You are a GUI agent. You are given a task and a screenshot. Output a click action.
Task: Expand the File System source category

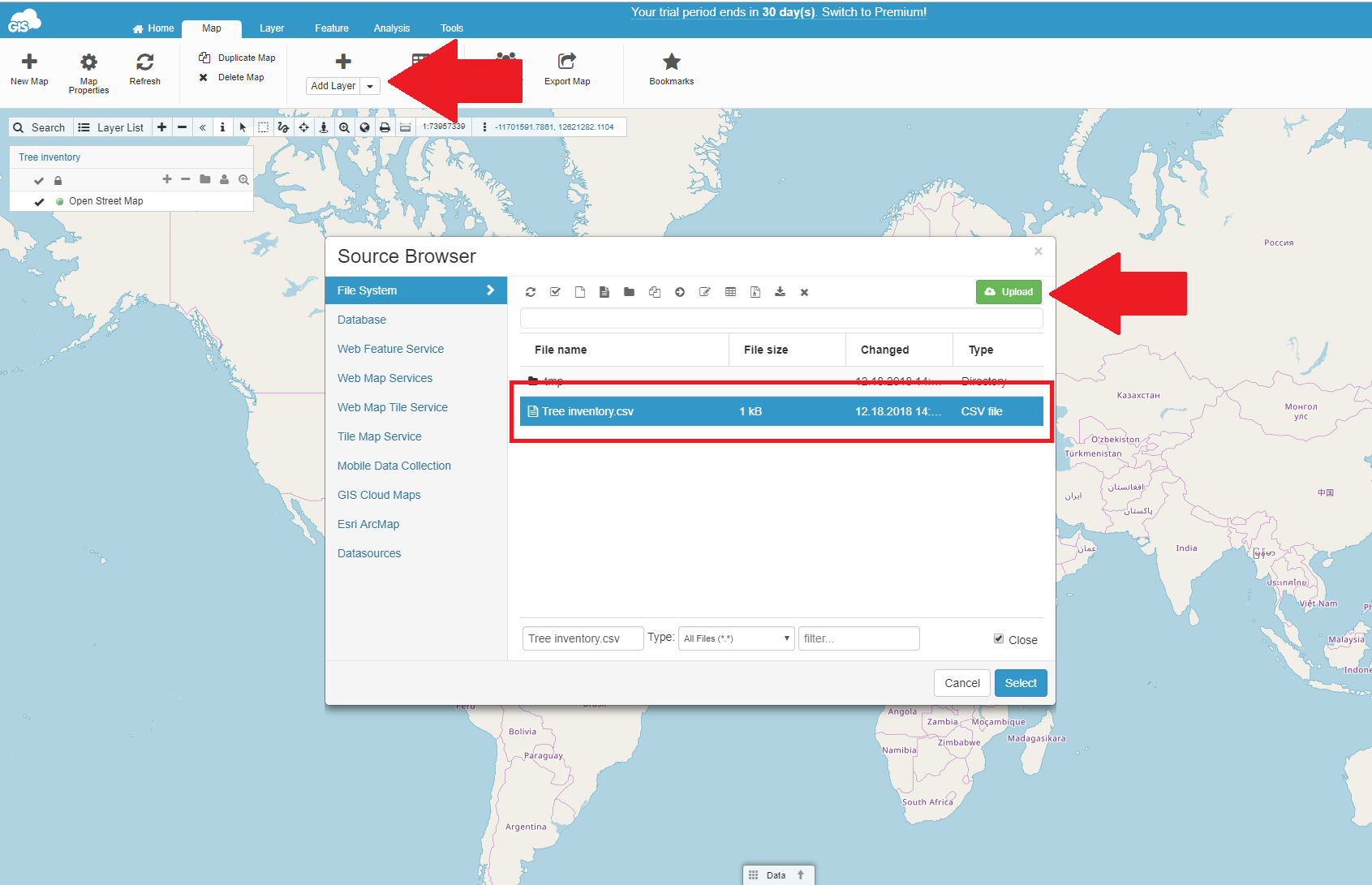[x=416, y=290]
